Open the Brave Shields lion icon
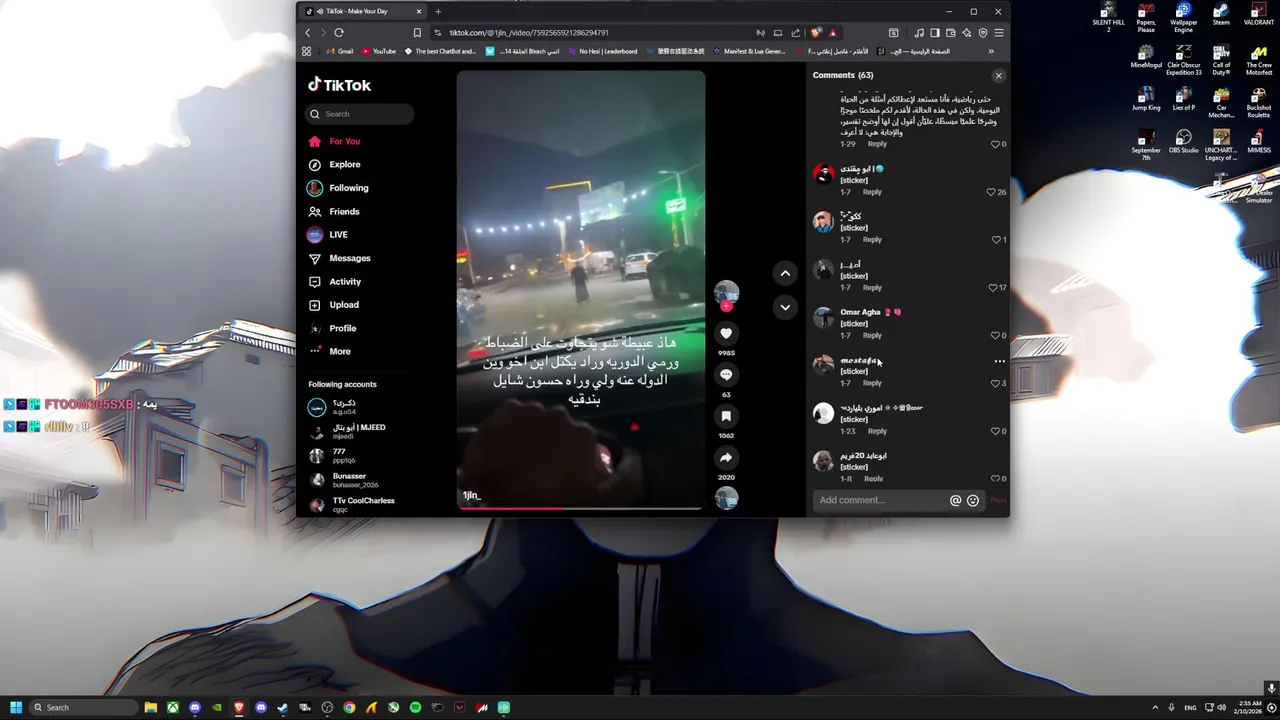The height and width of the screenshot is (720, 1280). pyautogui.click(x=817, y=32)
